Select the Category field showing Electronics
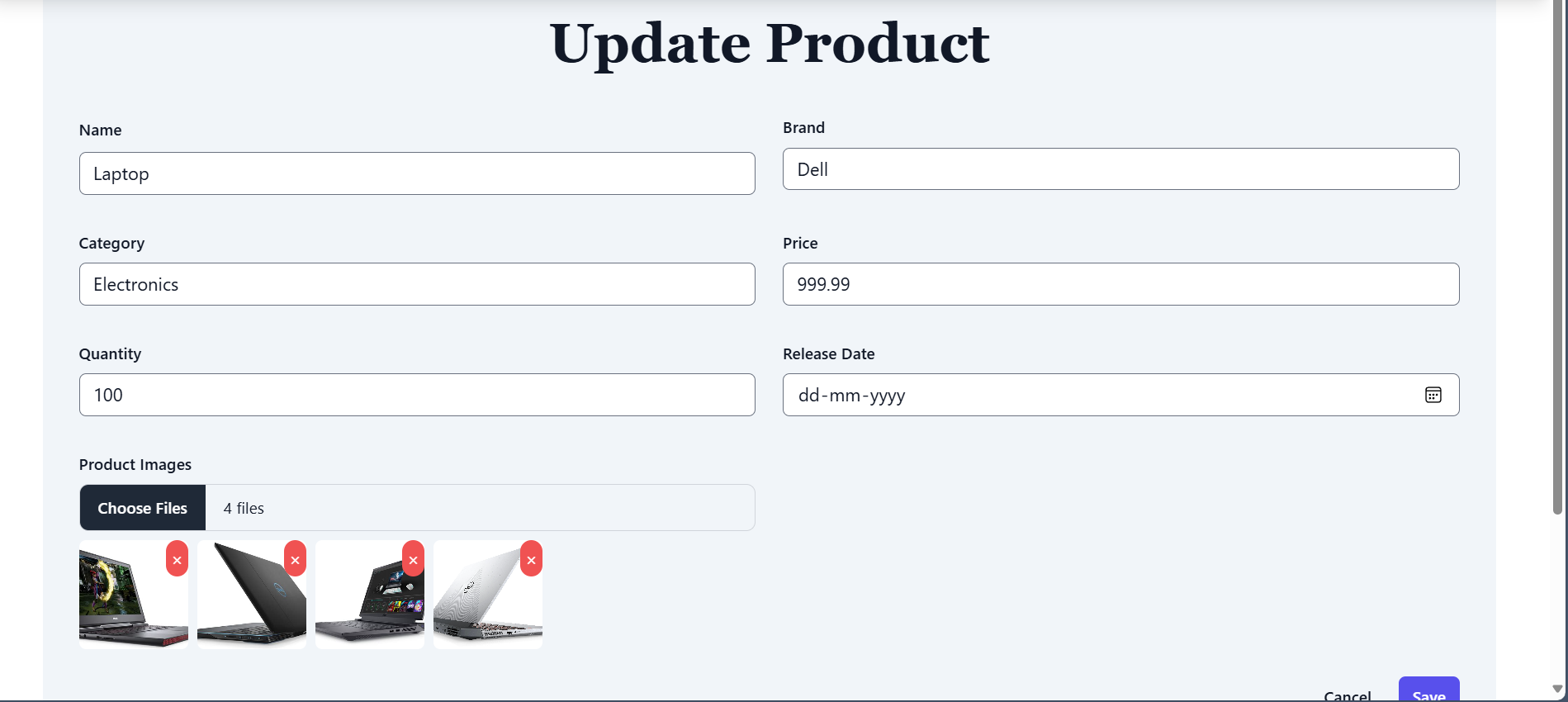 (x=416, y=284)
